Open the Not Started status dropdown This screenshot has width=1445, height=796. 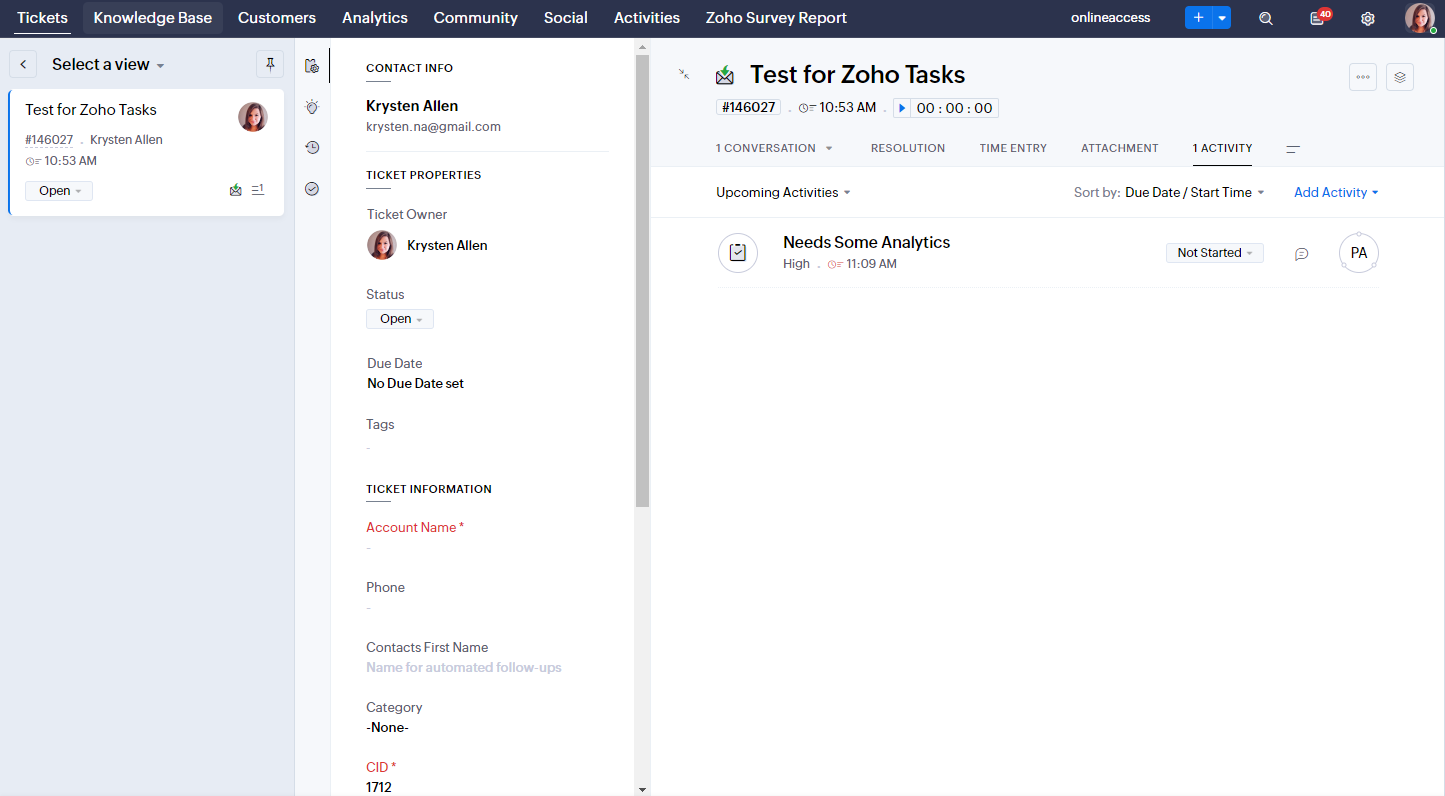(x=1214, y=253)
